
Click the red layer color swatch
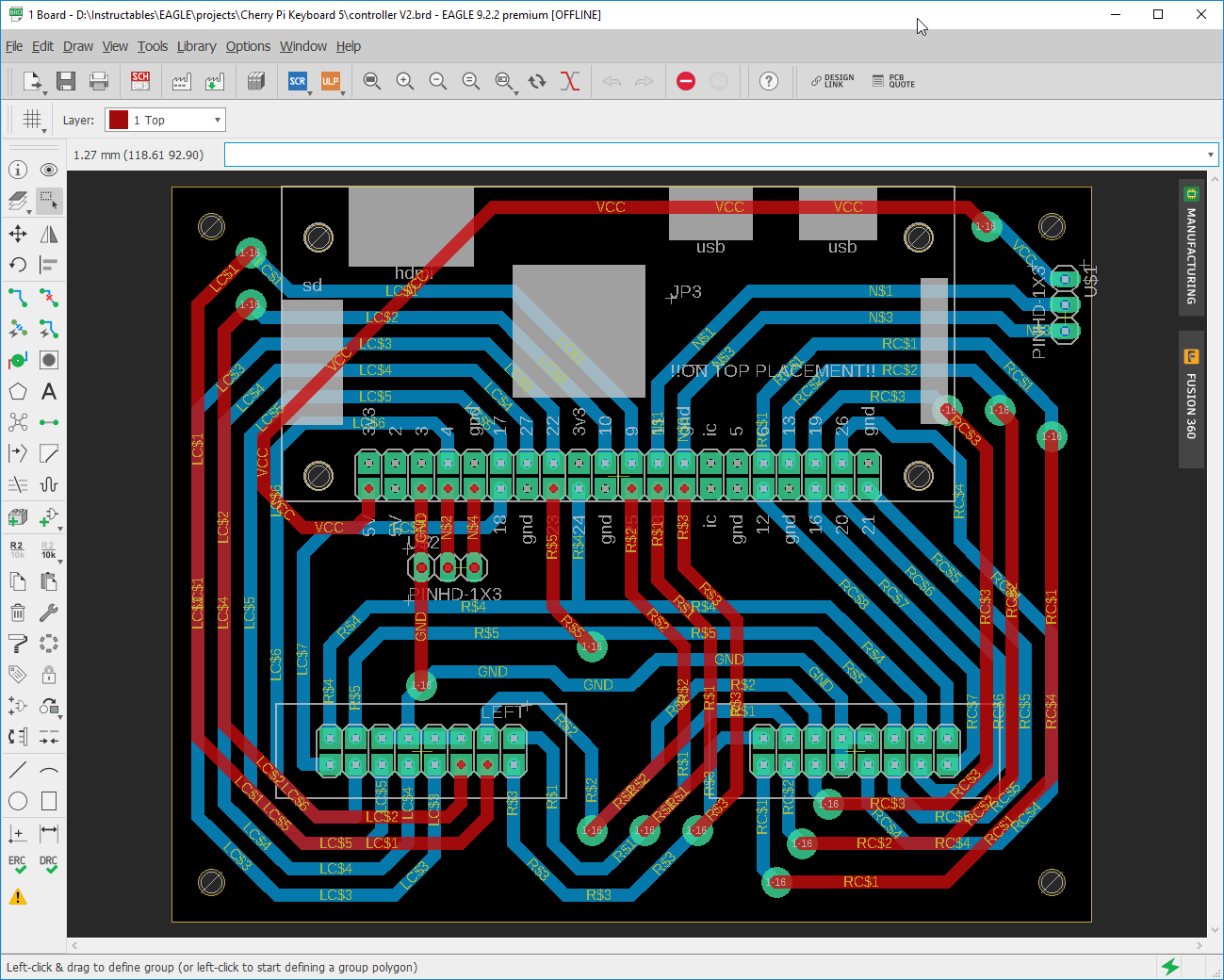point(119,120)
